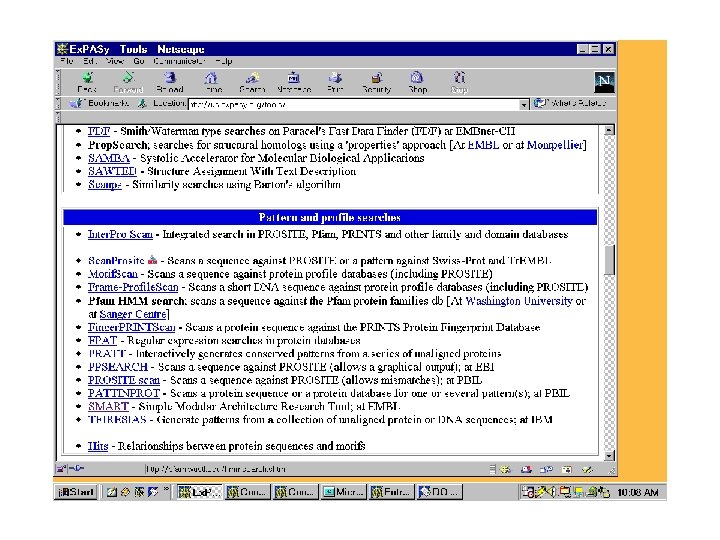Open the InterPro Scan link
Viewport: 720px width, 540px height.
[x=120, y=234]
